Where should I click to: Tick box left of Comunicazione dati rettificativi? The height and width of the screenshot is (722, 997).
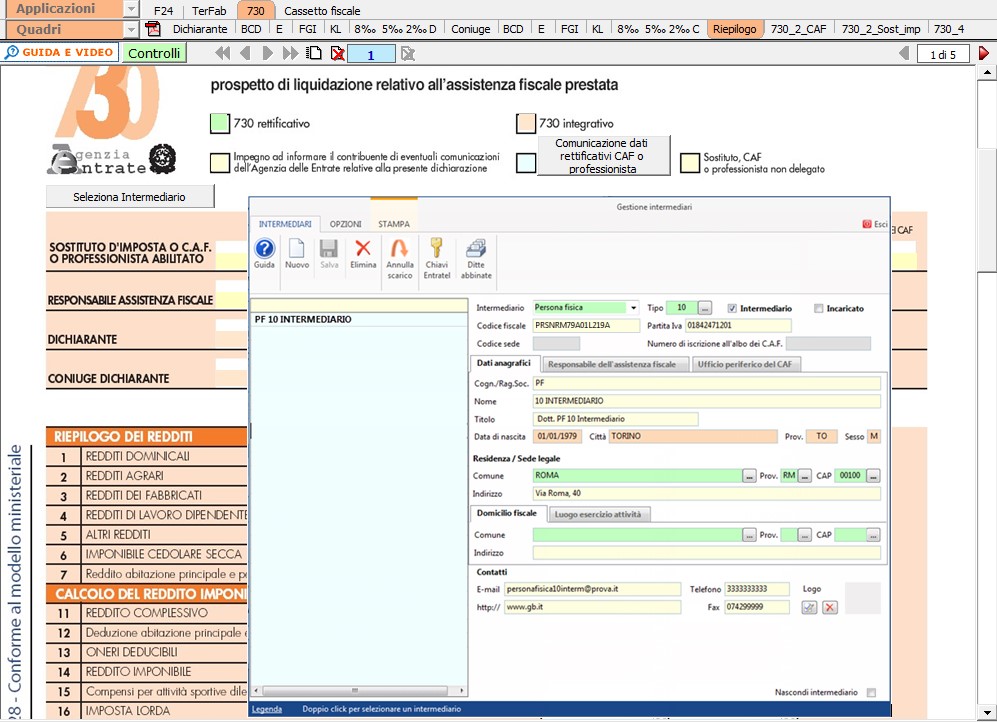click(x=526, y=163)
